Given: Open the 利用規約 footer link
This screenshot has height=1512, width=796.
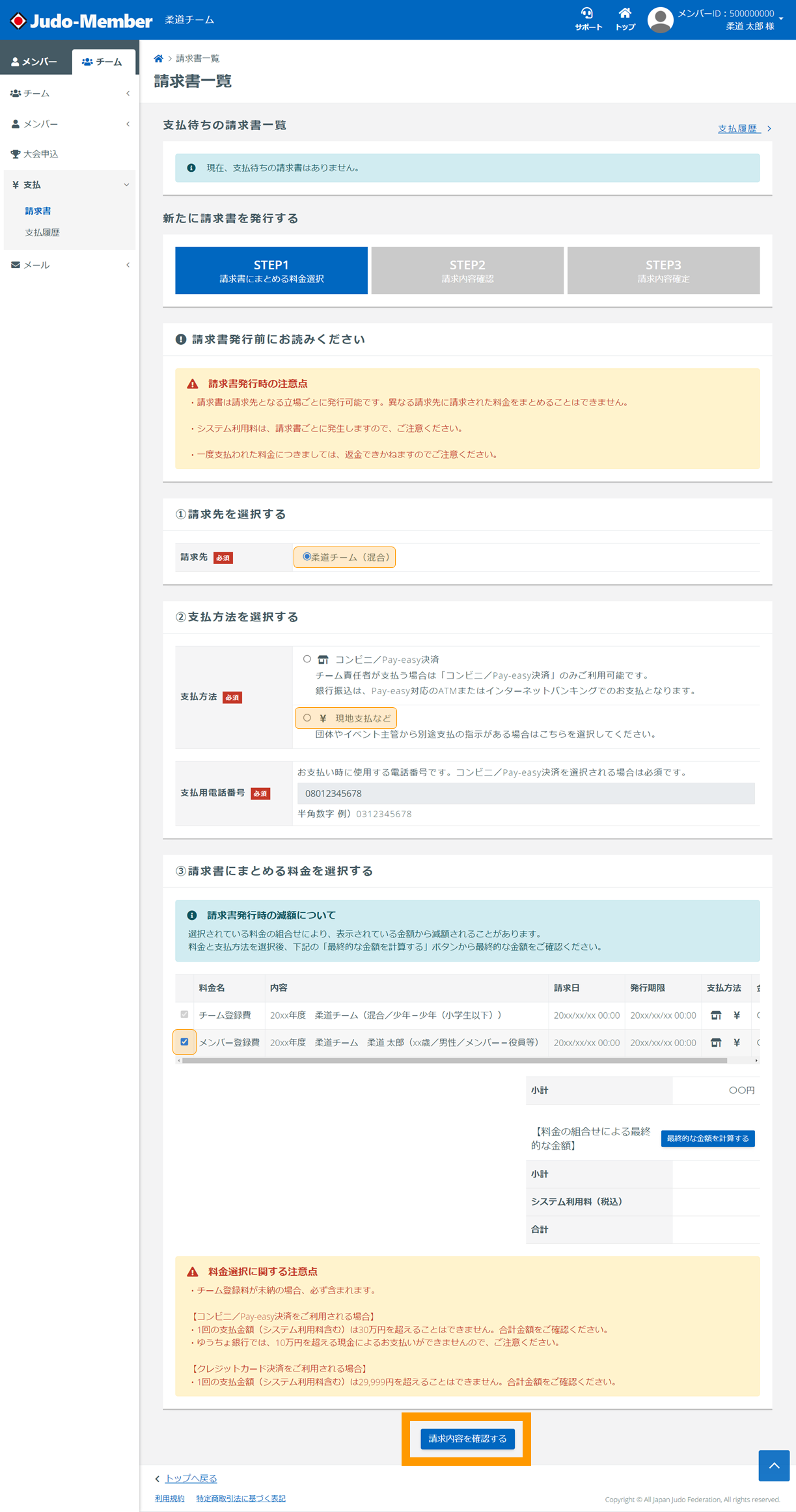Looking at the screenshot, I should (x=169, y=1498).
